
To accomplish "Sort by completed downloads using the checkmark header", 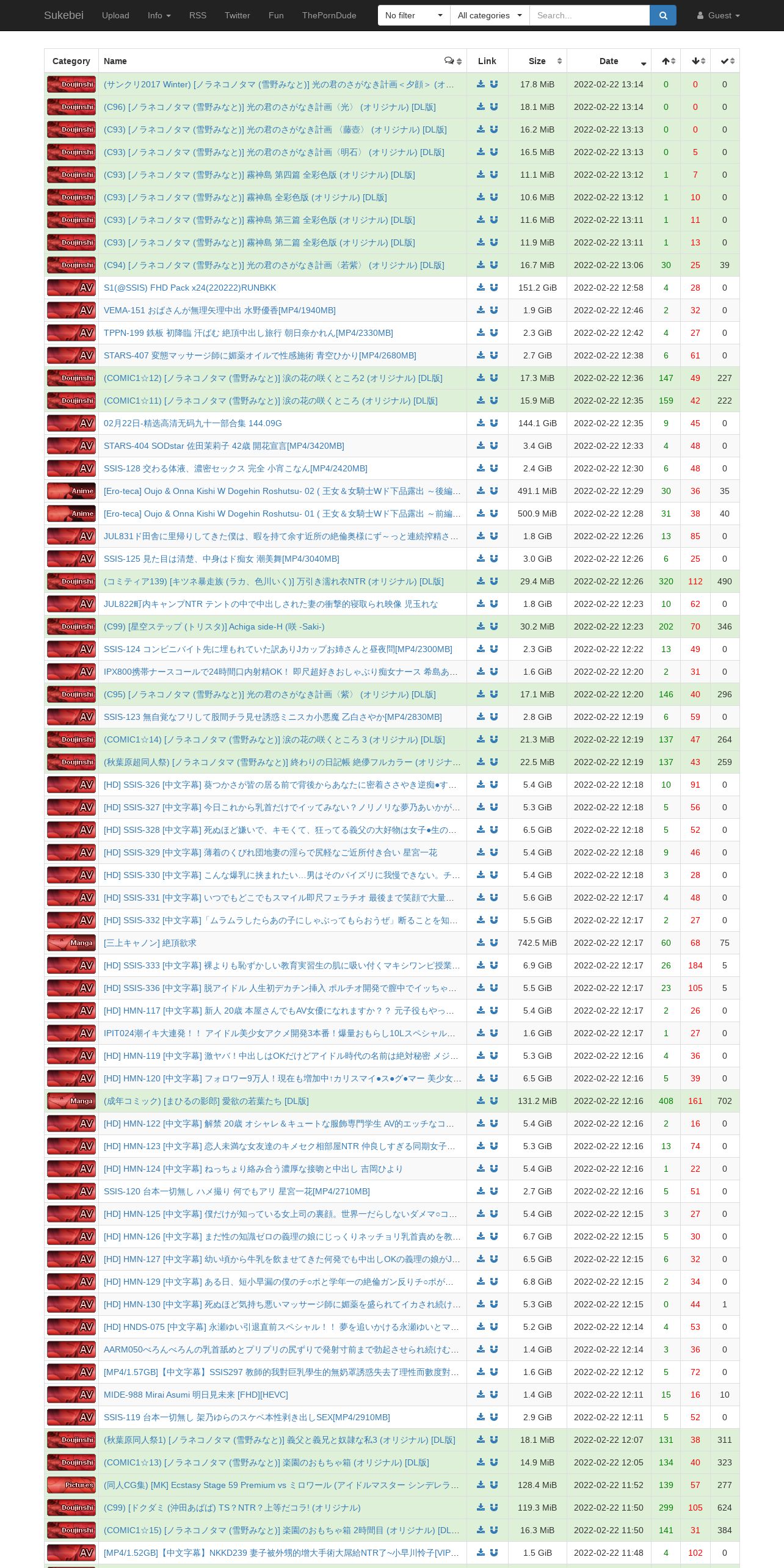I will tap(725, 61).
